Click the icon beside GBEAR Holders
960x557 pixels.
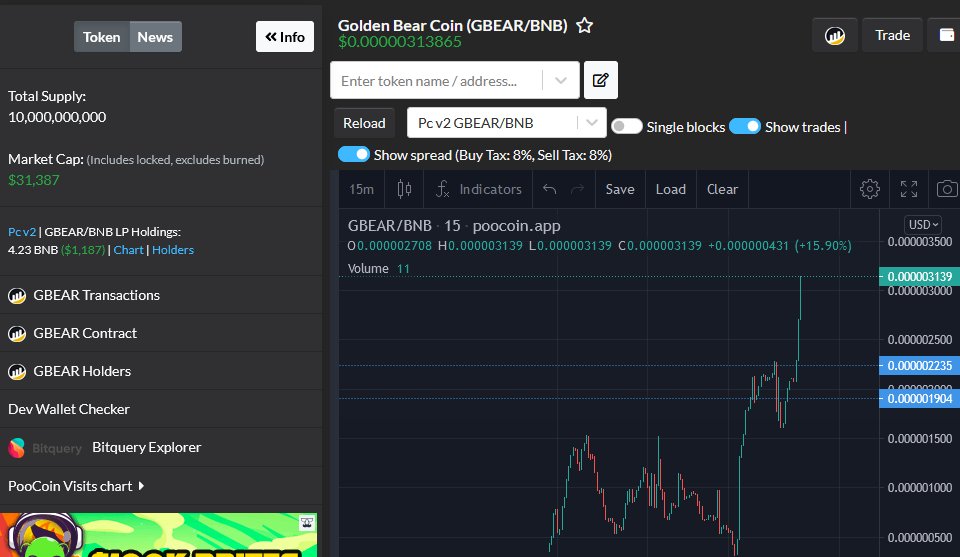tap(17, 372)
